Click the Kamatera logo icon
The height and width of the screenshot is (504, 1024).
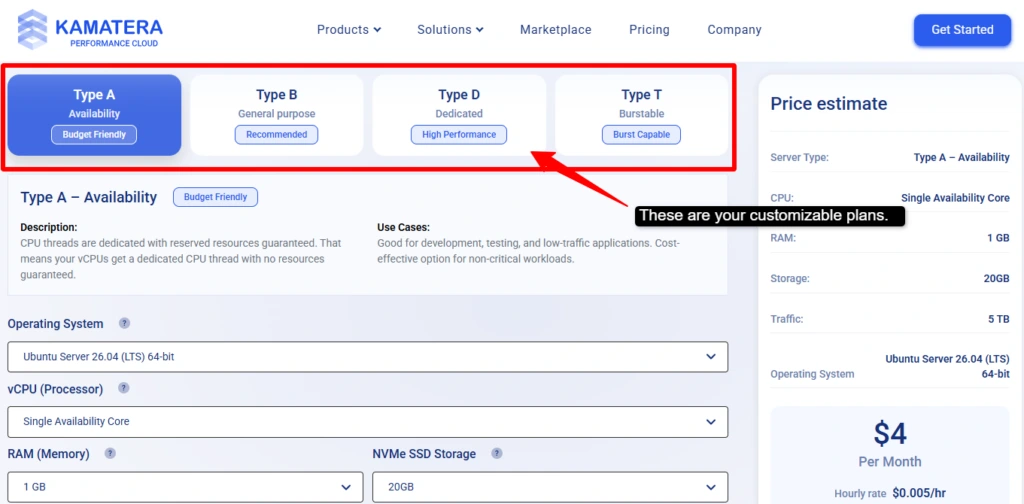32,30
